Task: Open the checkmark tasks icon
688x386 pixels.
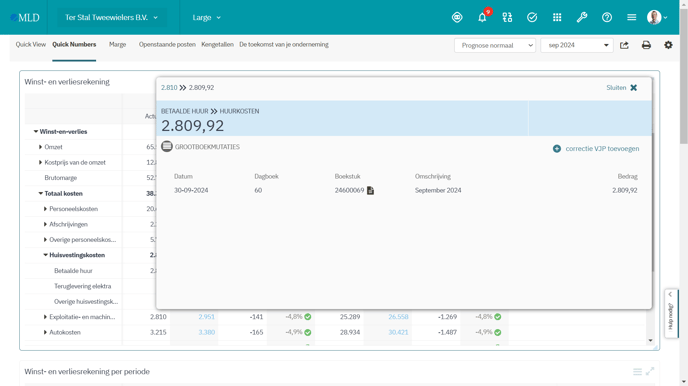Action: click(532, 18)
